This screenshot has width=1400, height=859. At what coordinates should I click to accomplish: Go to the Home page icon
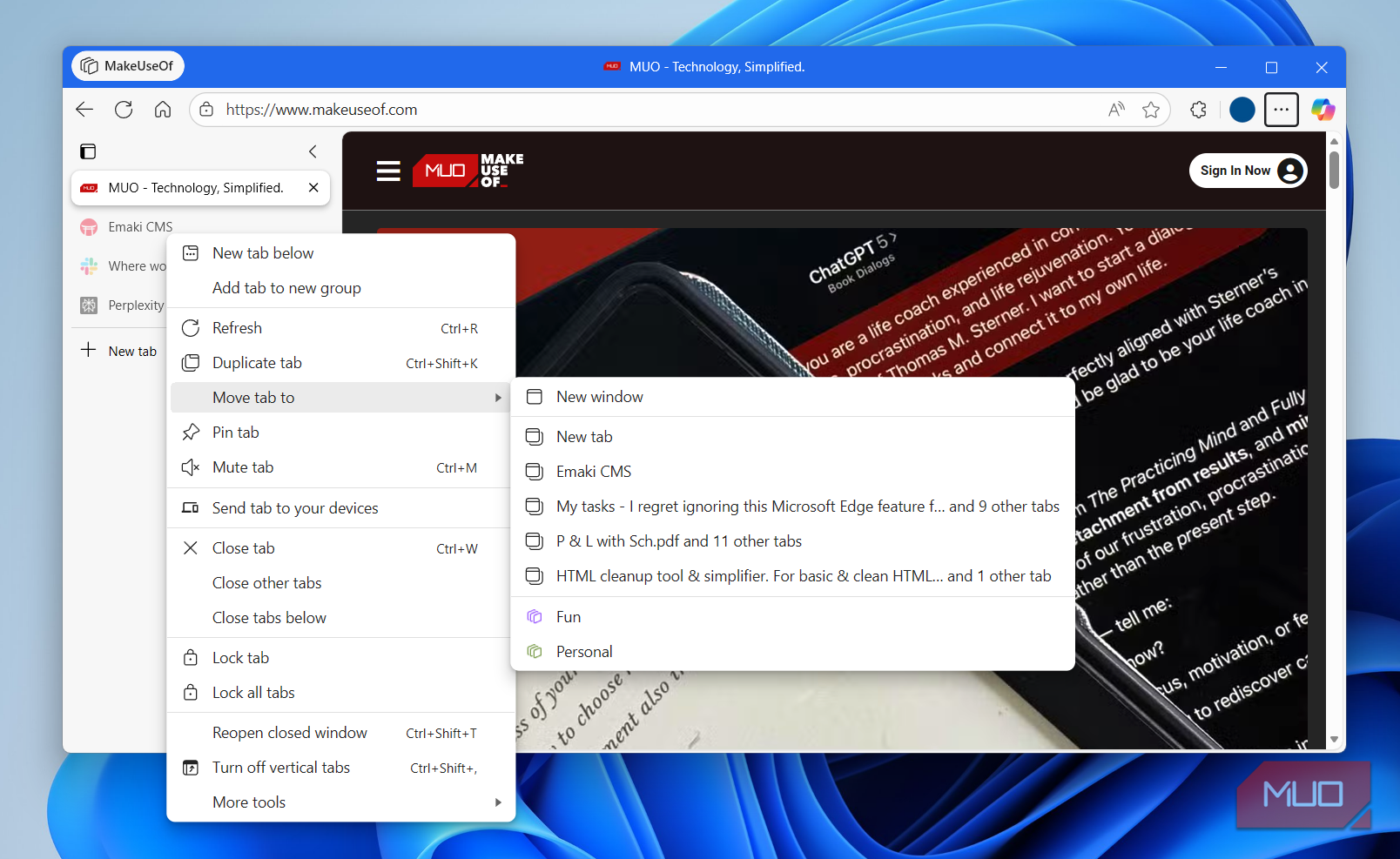pyautogui.click(x=163, y=110)
